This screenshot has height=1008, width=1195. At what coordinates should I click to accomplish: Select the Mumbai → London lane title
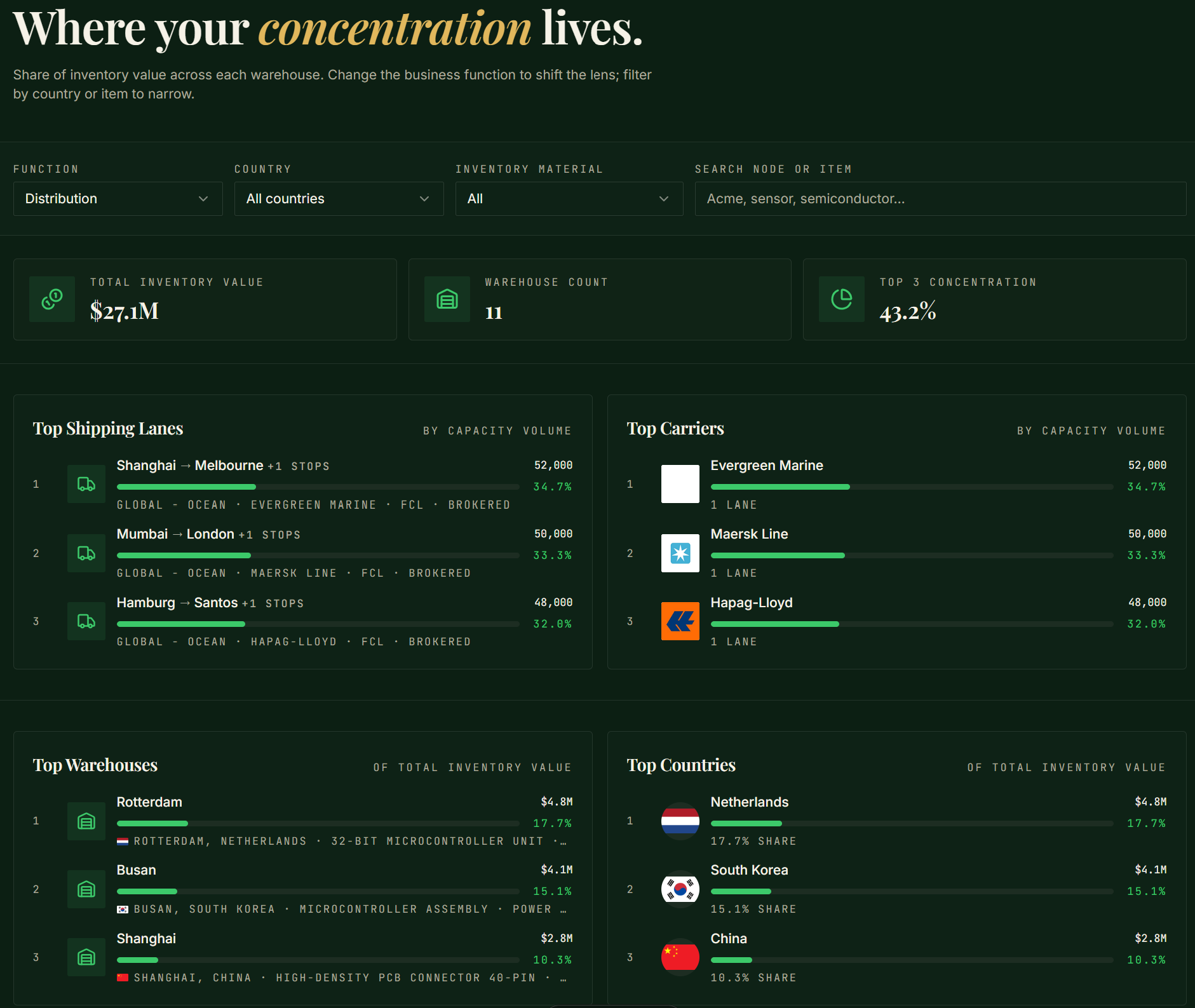[x=175, y=534]
